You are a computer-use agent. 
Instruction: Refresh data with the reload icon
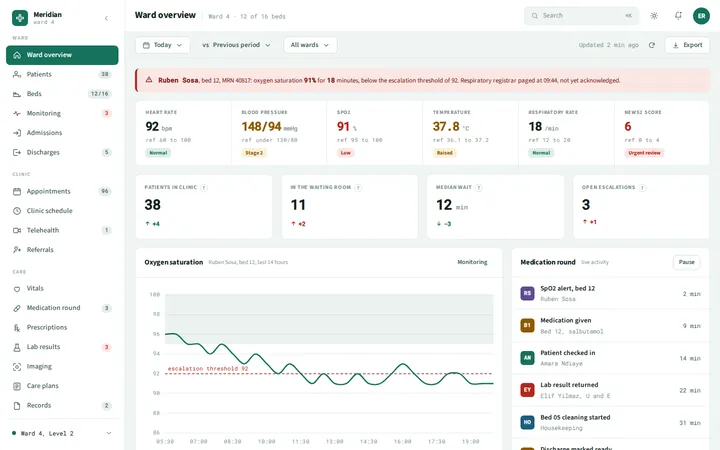[652, 45]
